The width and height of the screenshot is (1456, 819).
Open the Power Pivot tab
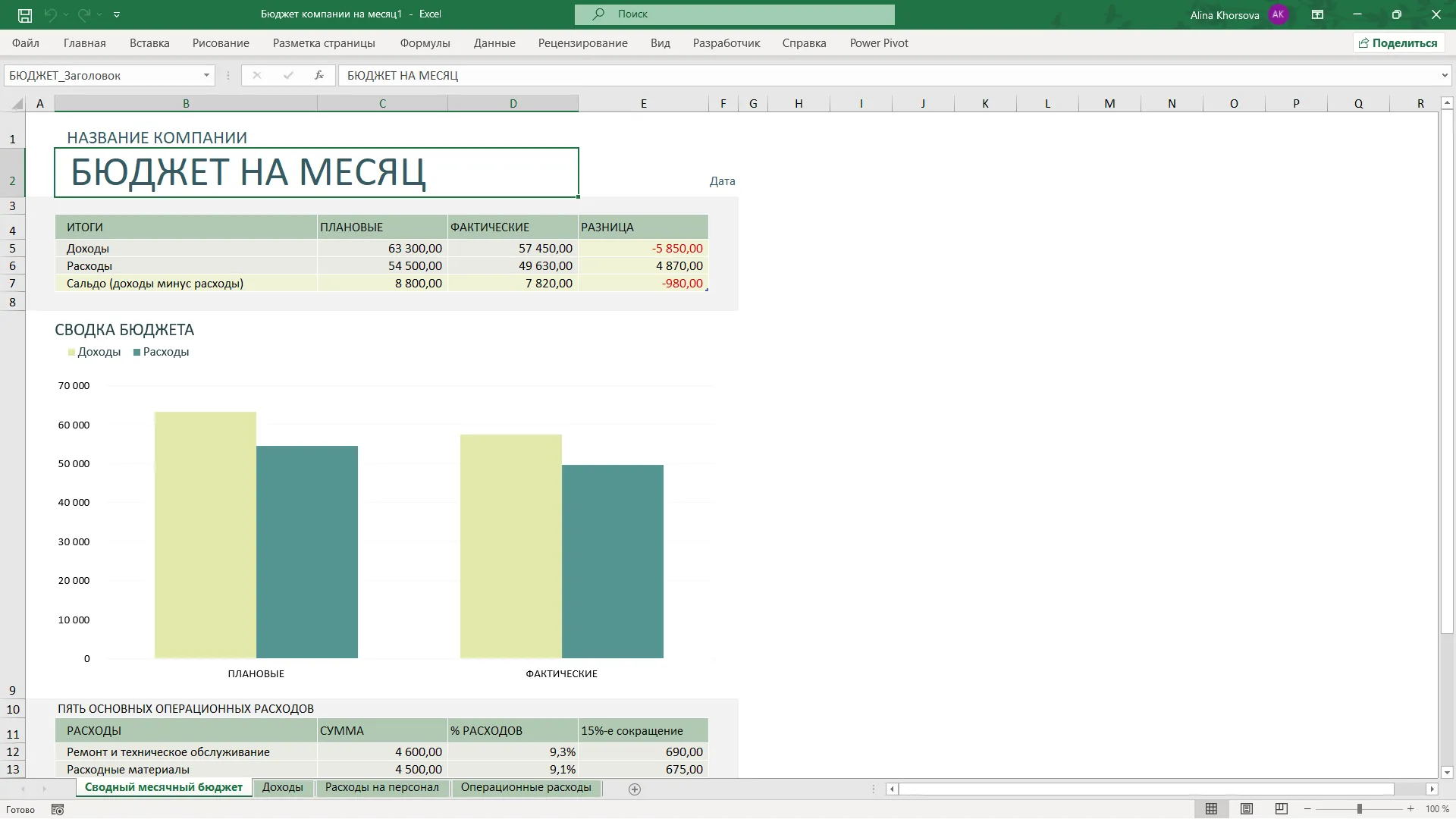[x=879, y=43]
